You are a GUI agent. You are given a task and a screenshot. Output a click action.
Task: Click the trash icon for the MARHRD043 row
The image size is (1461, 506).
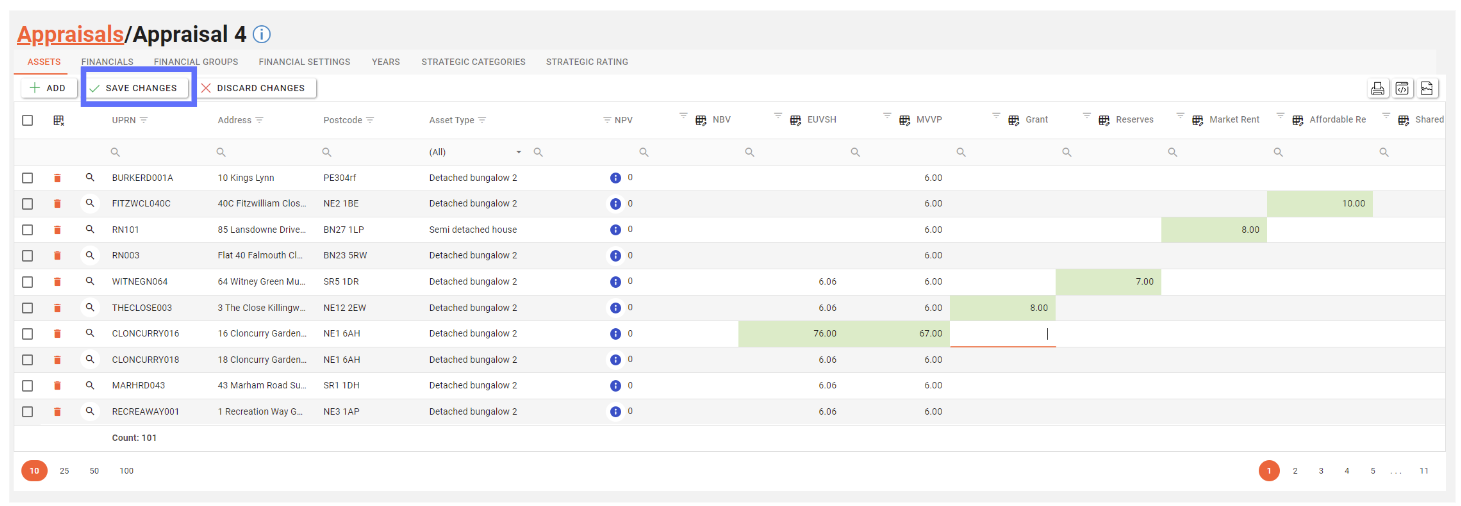[57, 386]
